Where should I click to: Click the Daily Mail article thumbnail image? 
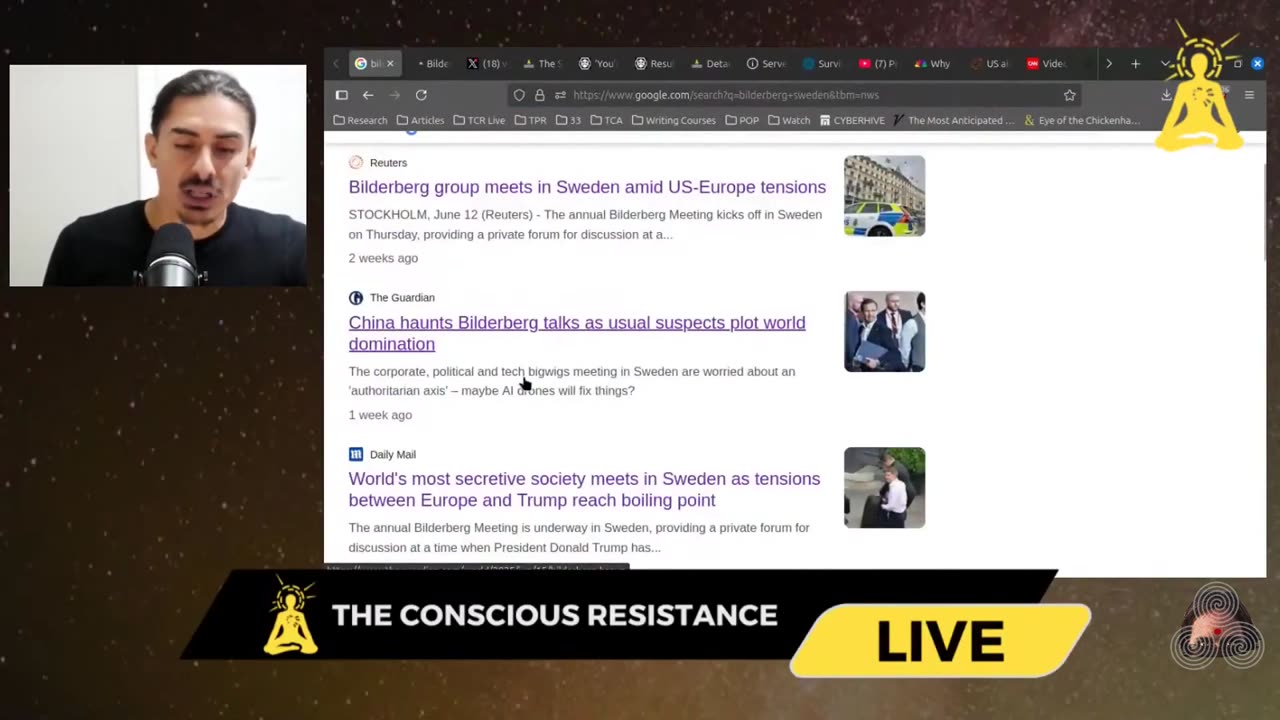pyautogui.click(x=884, y=487)
